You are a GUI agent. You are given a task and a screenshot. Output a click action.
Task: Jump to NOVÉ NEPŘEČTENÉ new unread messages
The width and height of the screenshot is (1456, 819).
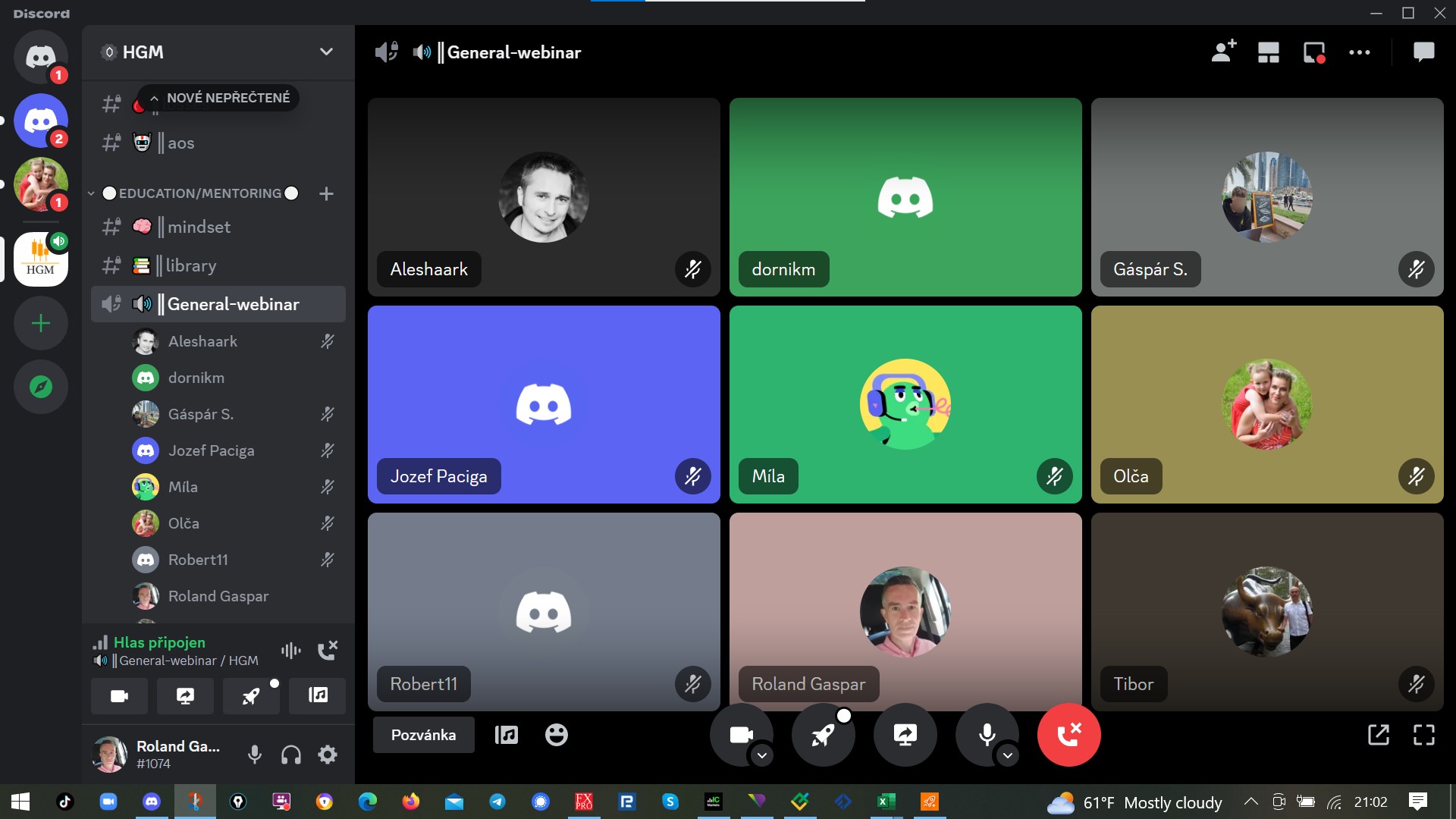coord(219,98)
